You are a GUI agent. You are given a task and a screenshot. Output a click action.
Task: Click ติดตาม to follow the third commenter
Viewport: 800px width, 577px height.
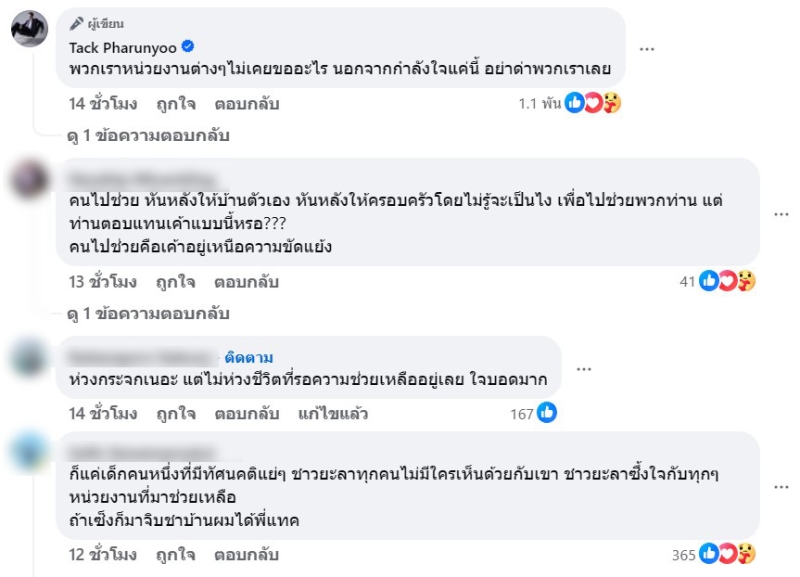[249, 357]
